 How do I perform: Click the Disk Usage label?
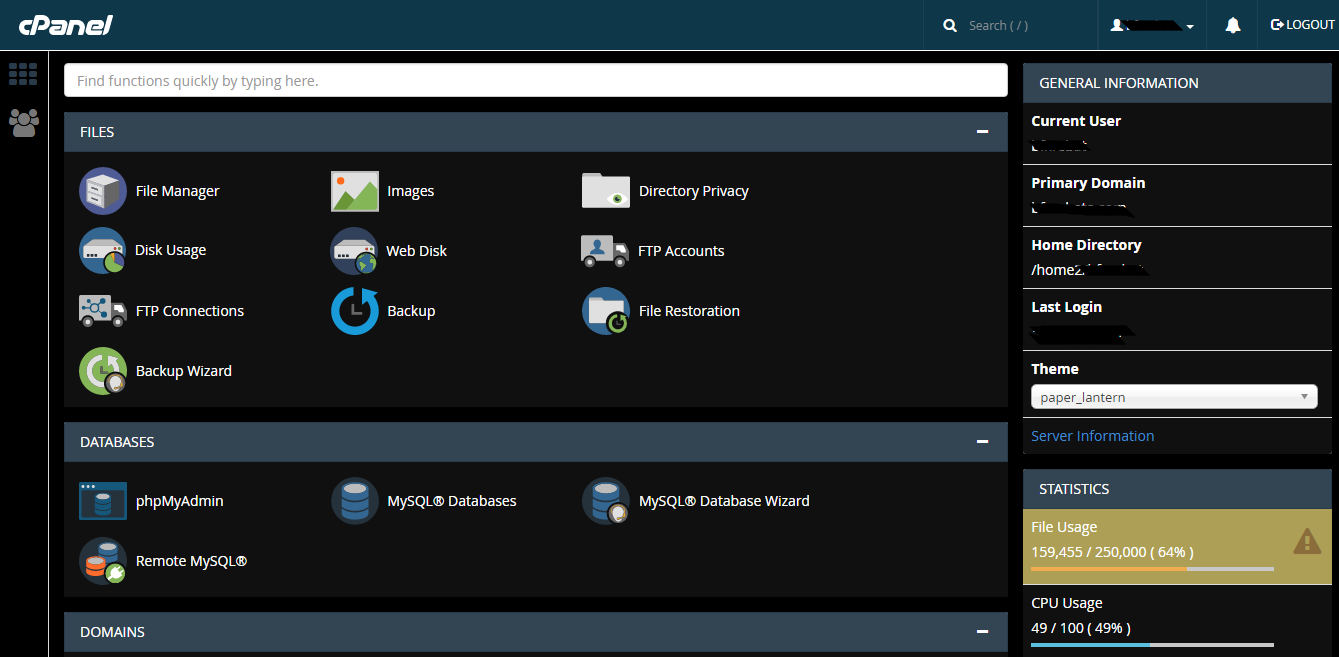[171, 250]
